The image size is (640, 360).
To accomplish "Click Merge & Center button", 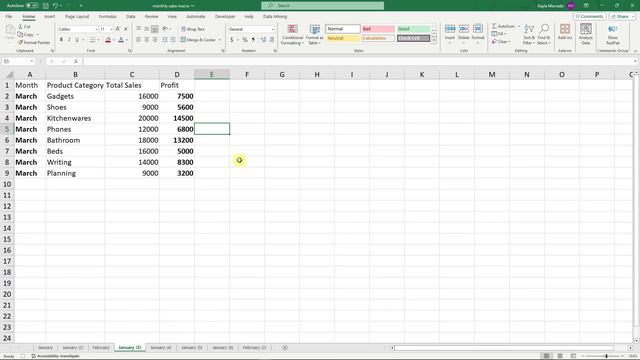I will pos(198,40).
